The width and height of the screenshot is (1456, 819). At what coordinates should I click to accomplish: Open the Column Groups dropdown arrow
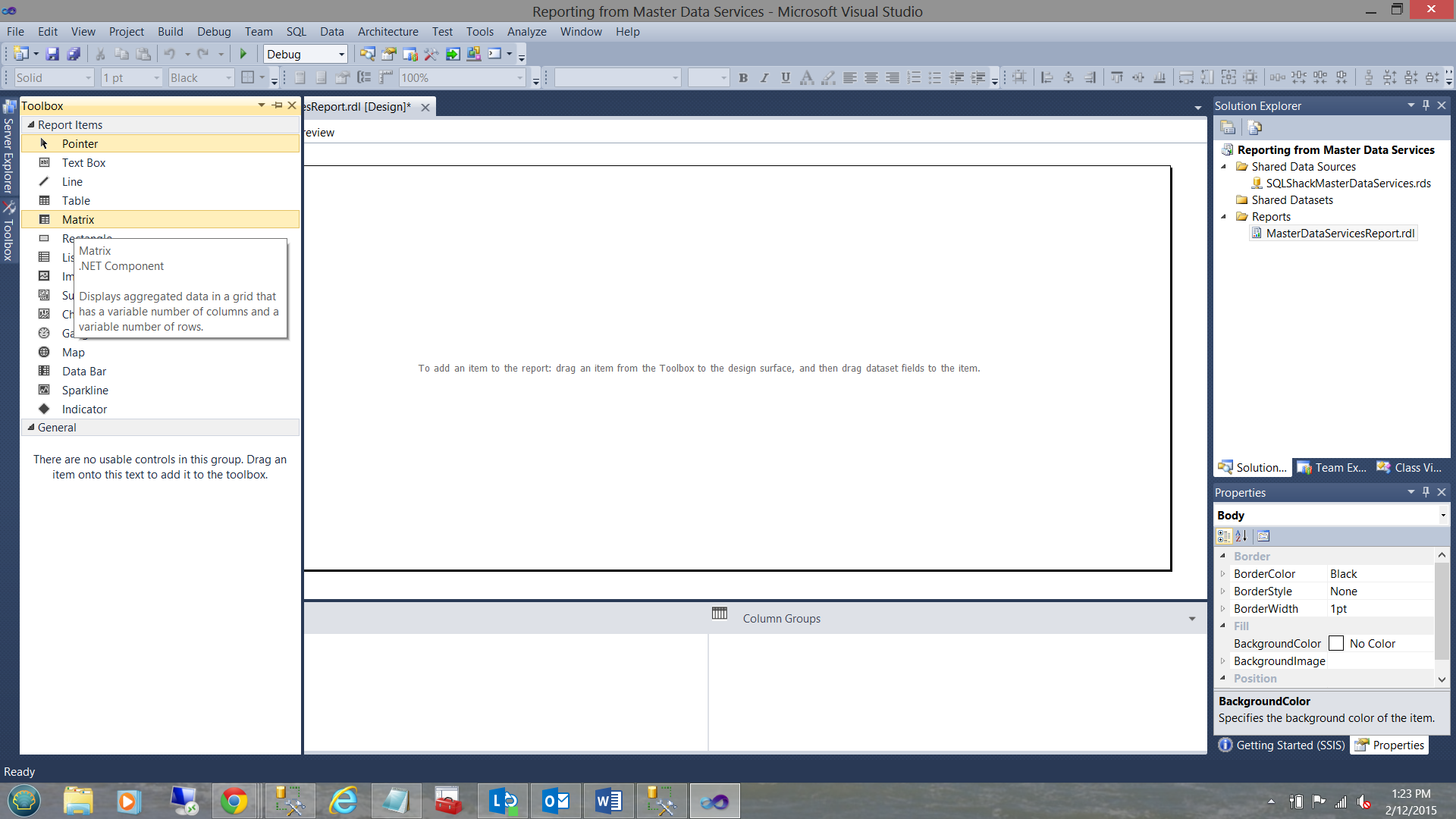pos(1192,619)
